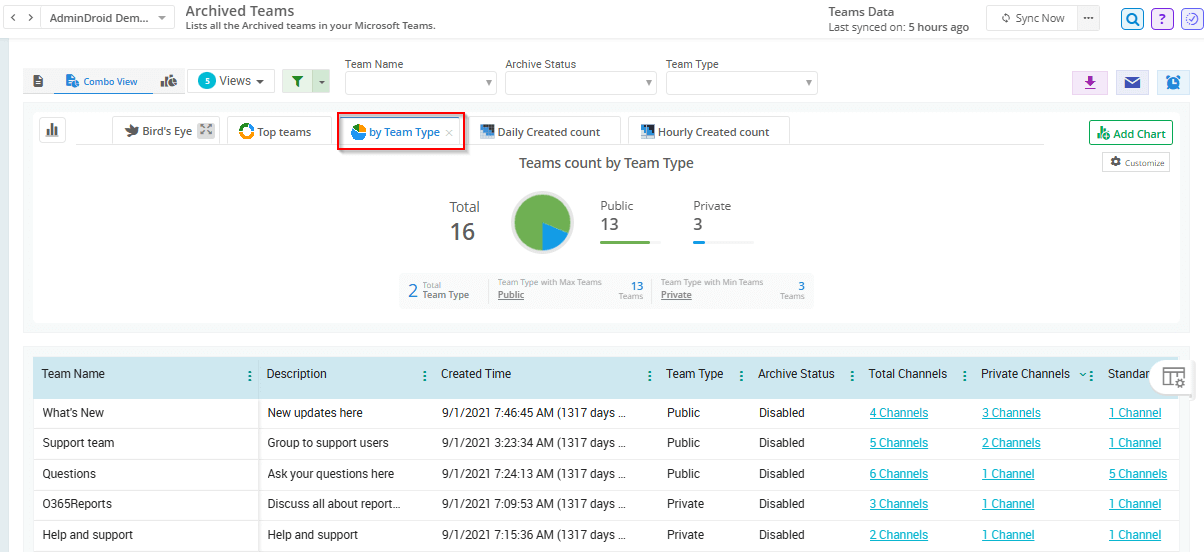Switch to the Top teams chart tab

276,132
